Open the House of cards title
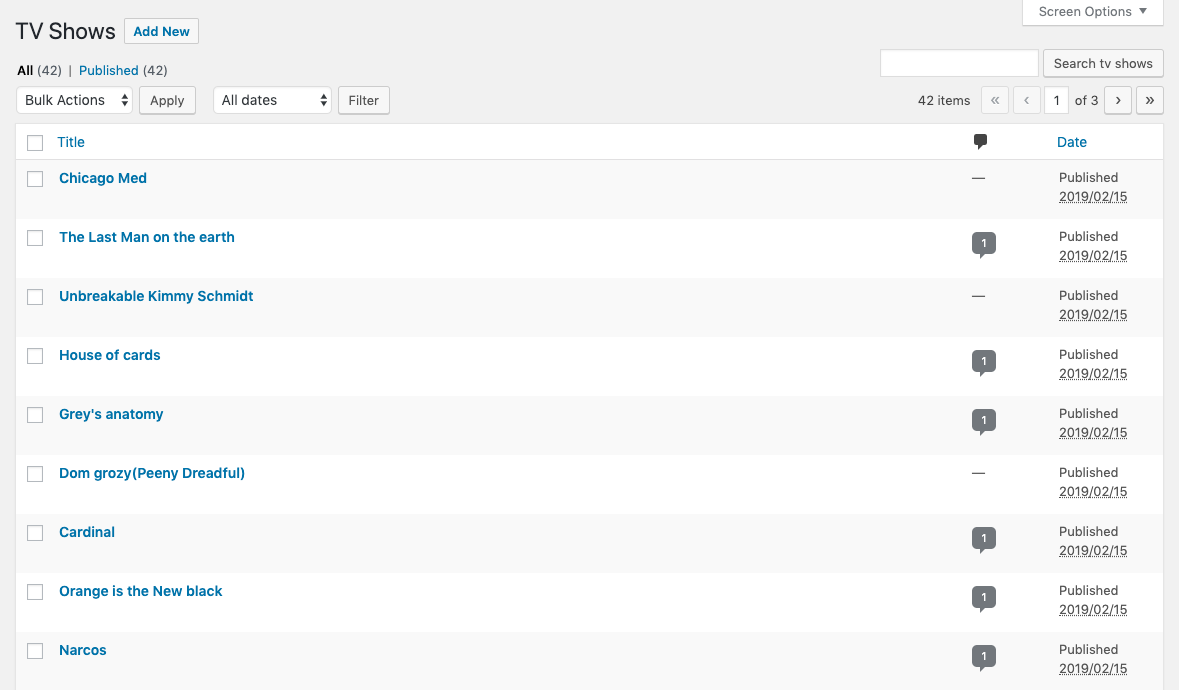This screenshot has height=690, width=1179. tap(110, 355)
